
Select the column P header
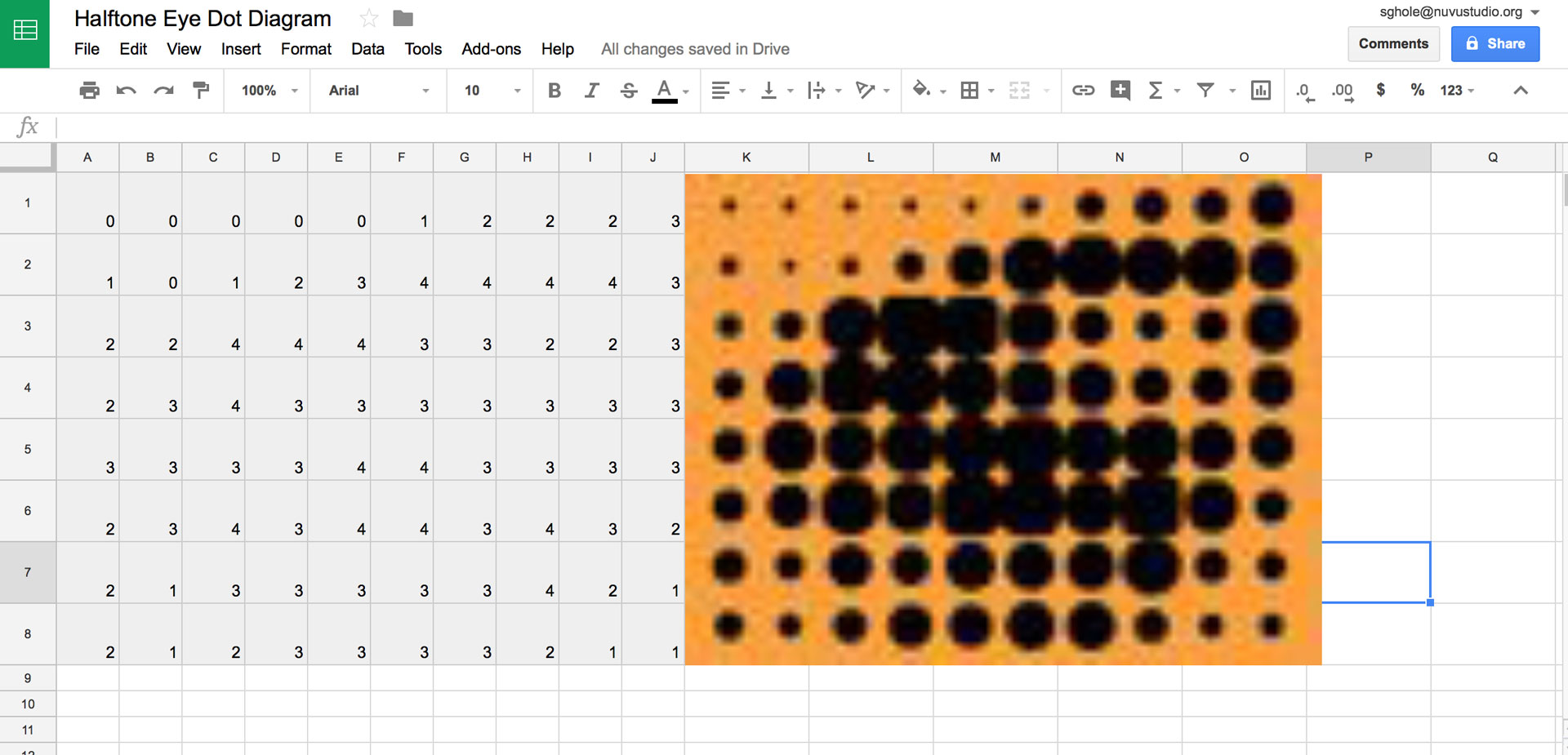pos(1368,158)
